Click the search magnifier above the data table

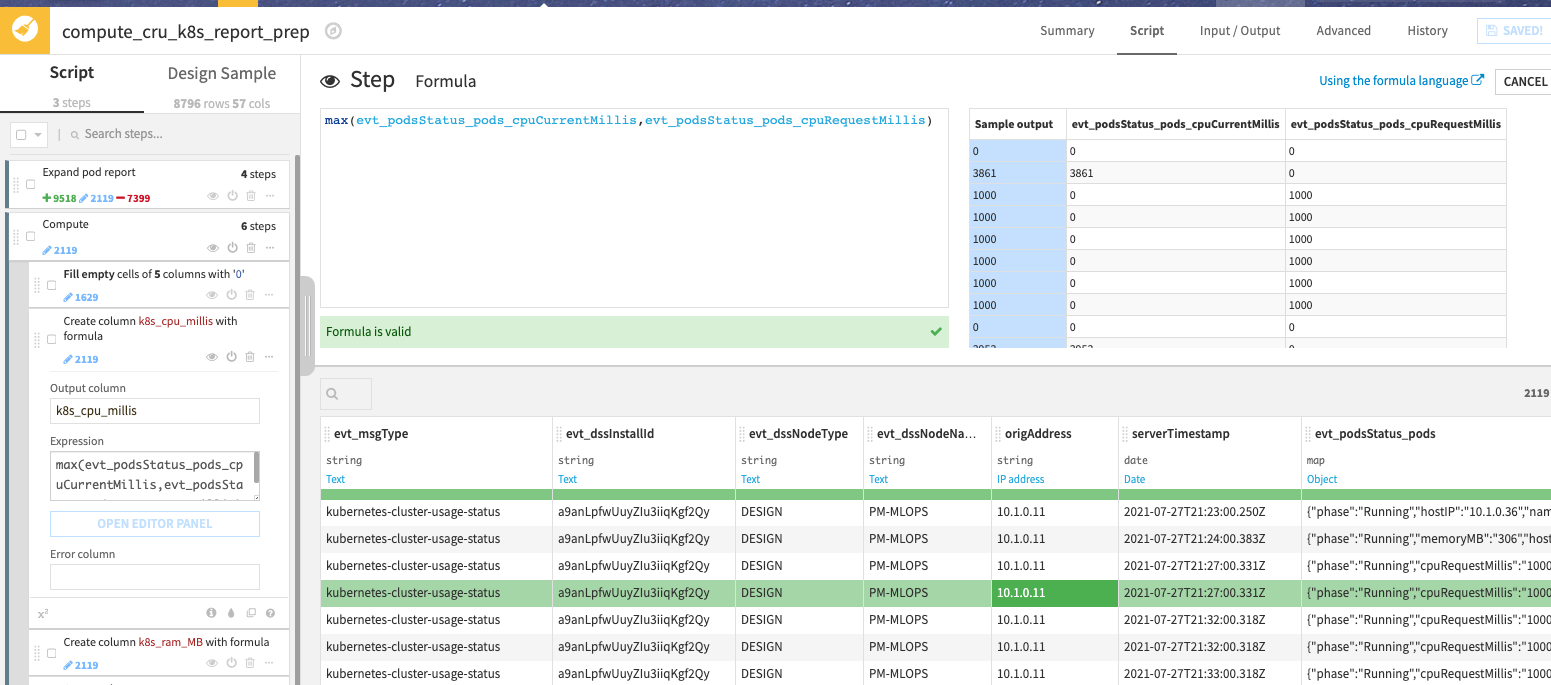[332, 394]
